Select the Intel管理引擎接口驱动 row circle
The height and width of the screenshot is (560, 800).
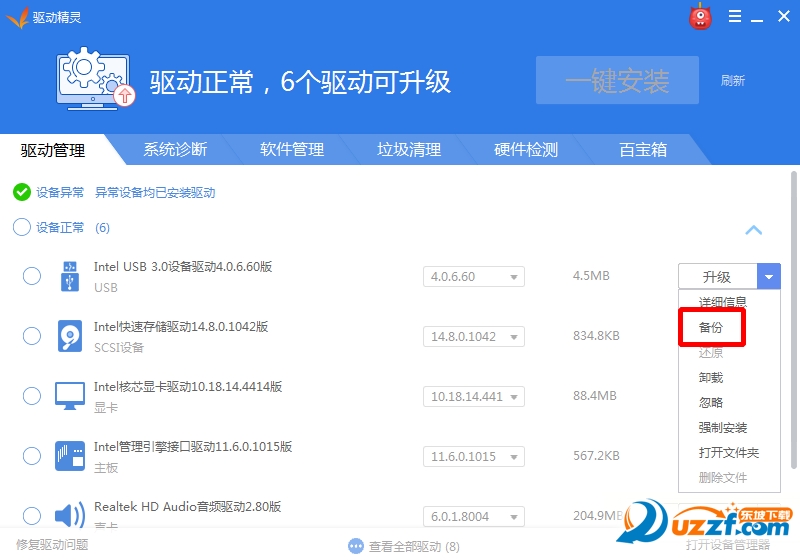(x=32, y=455)
